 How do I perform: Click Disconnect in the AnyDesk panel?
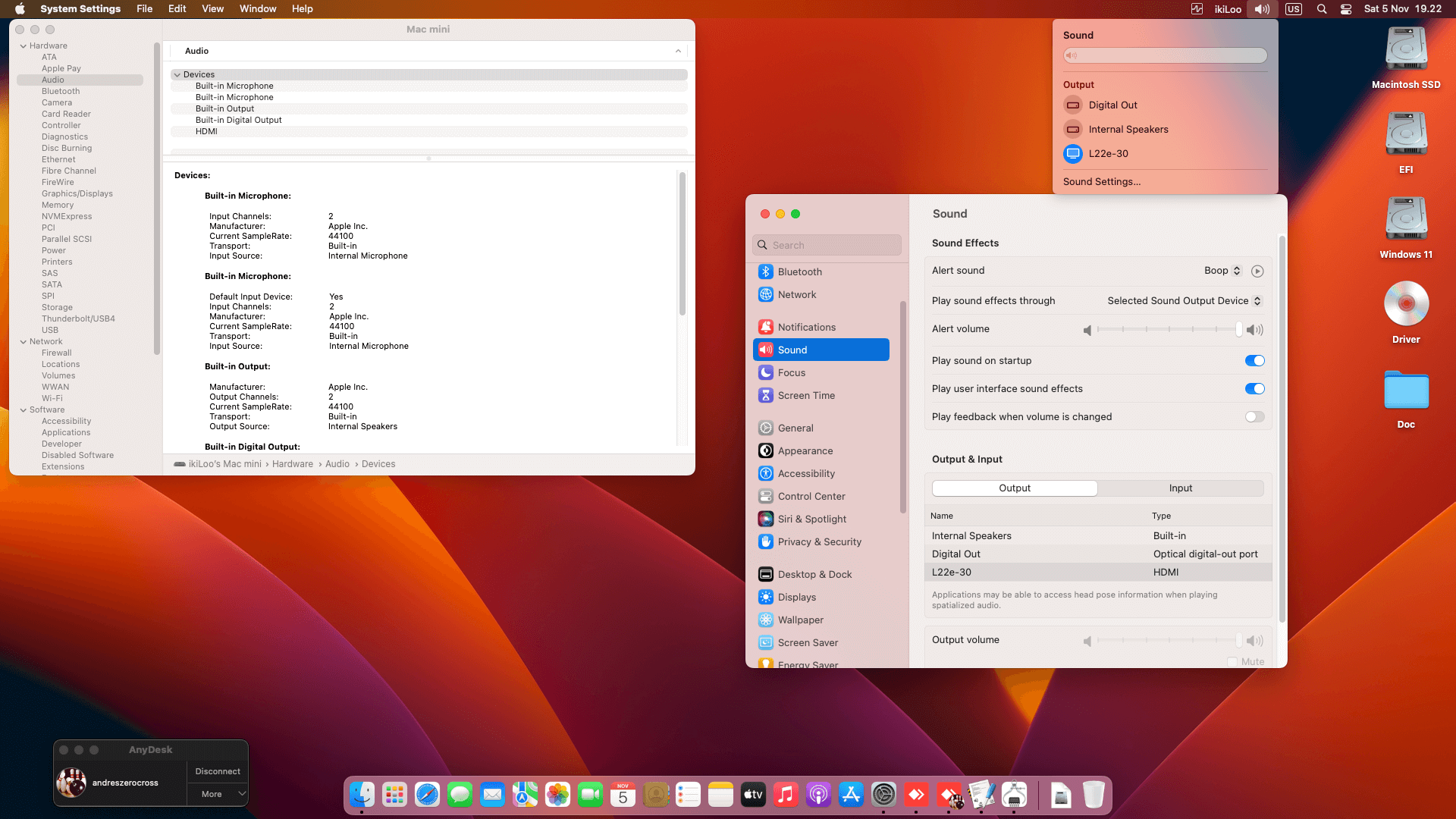click(218, 771)
